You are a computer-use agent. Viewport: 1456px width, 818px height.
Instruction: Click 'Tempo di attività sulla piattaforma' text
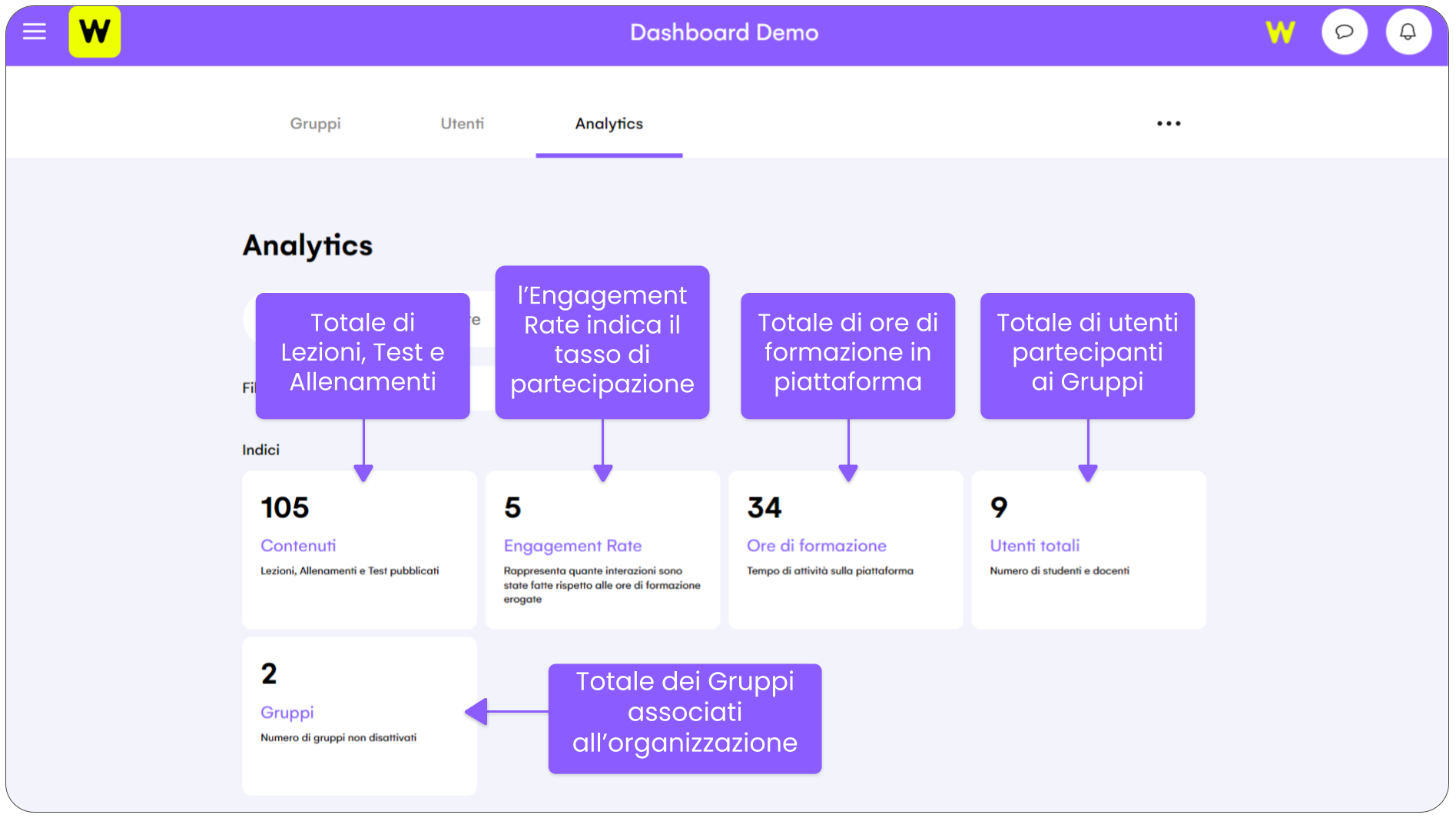point(830,570)
